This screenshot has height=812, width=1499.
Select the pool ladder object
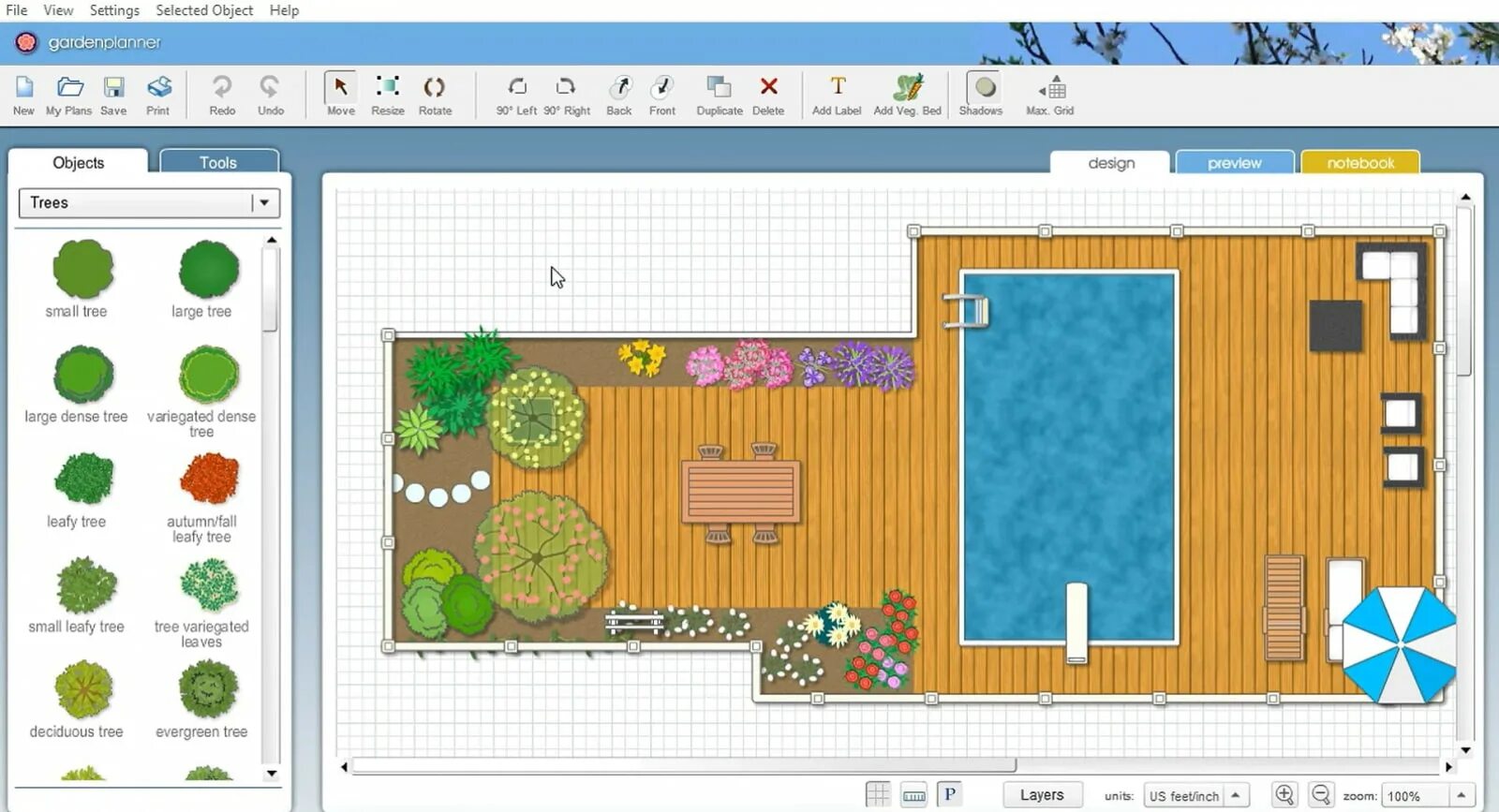(967, 310)
